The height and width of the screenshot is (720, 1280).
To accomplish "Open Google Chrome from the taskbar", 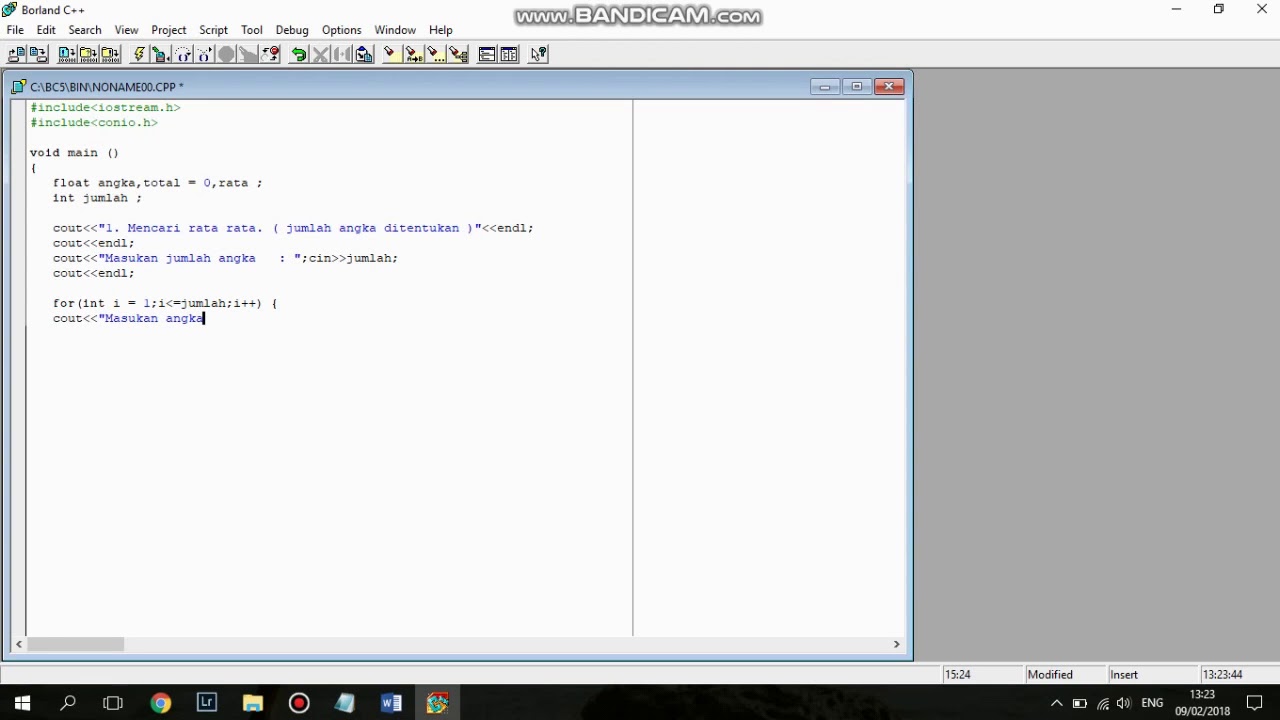I will click(160, 703).
